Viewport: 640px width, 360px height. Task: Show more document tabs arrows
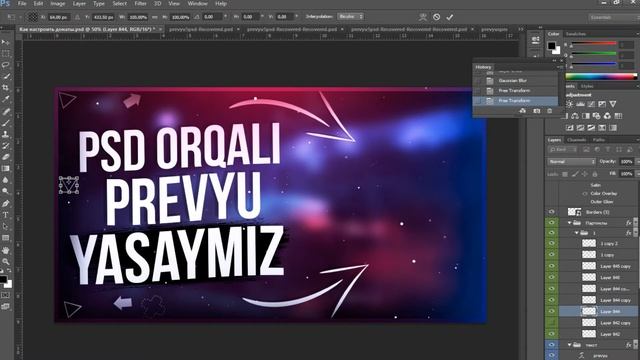pos(521,29)
